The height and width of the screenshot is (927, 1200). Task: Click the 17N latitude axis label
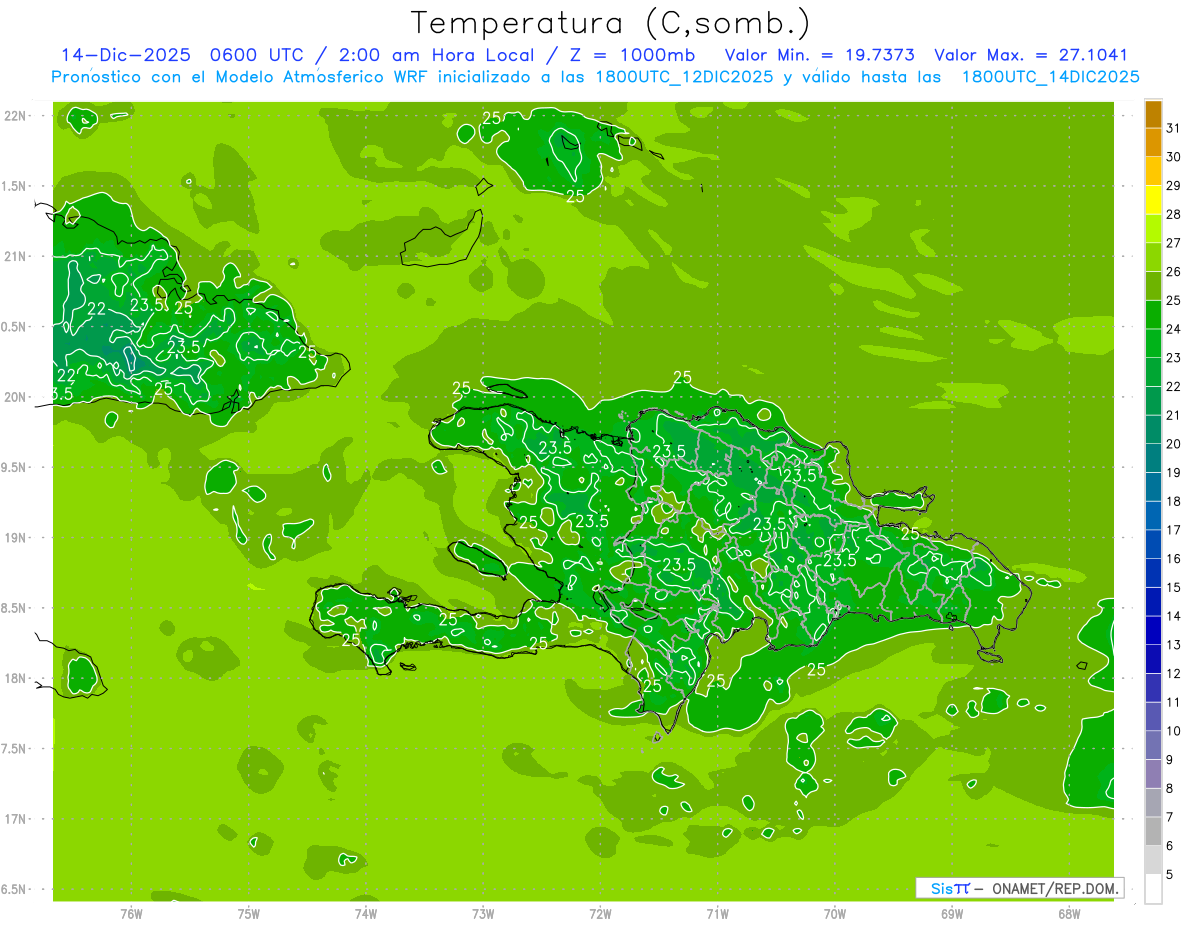17,819
